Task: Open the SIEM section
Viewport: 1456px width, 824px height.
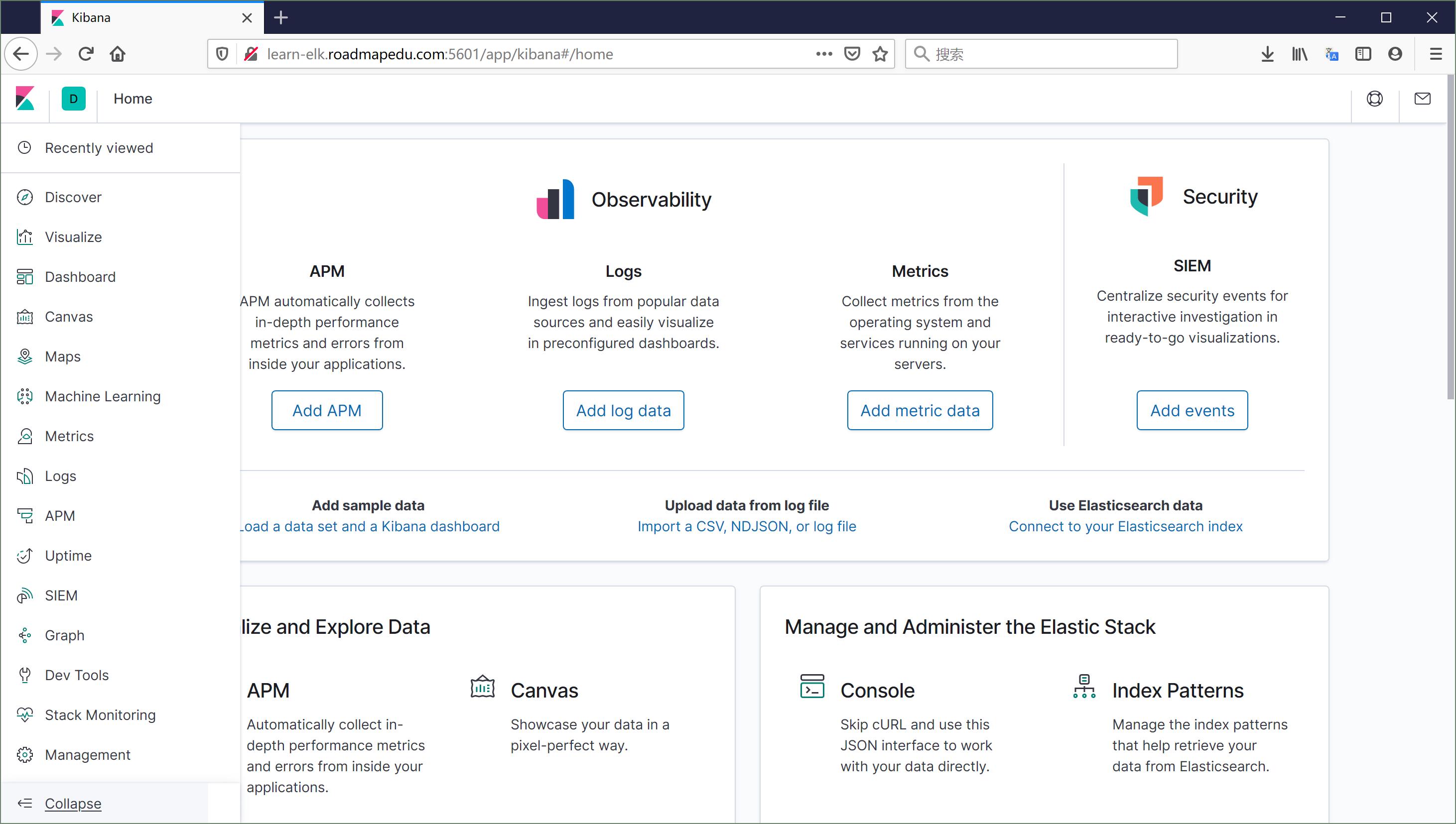Action: coord(61,595)
